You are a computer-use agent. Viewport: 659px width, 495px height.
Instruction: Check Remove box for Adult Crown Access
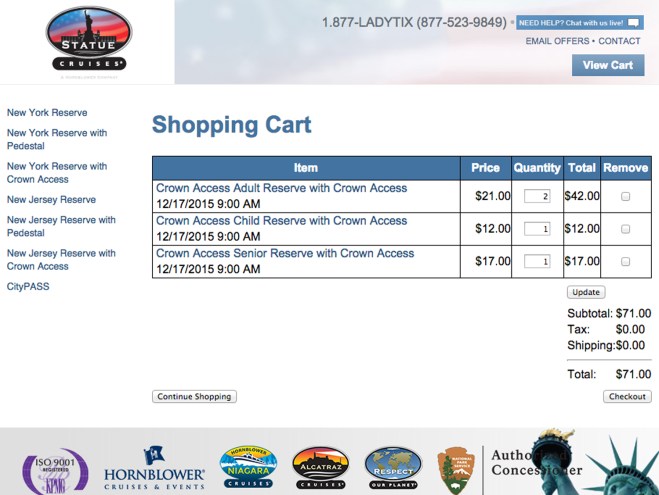626,197
